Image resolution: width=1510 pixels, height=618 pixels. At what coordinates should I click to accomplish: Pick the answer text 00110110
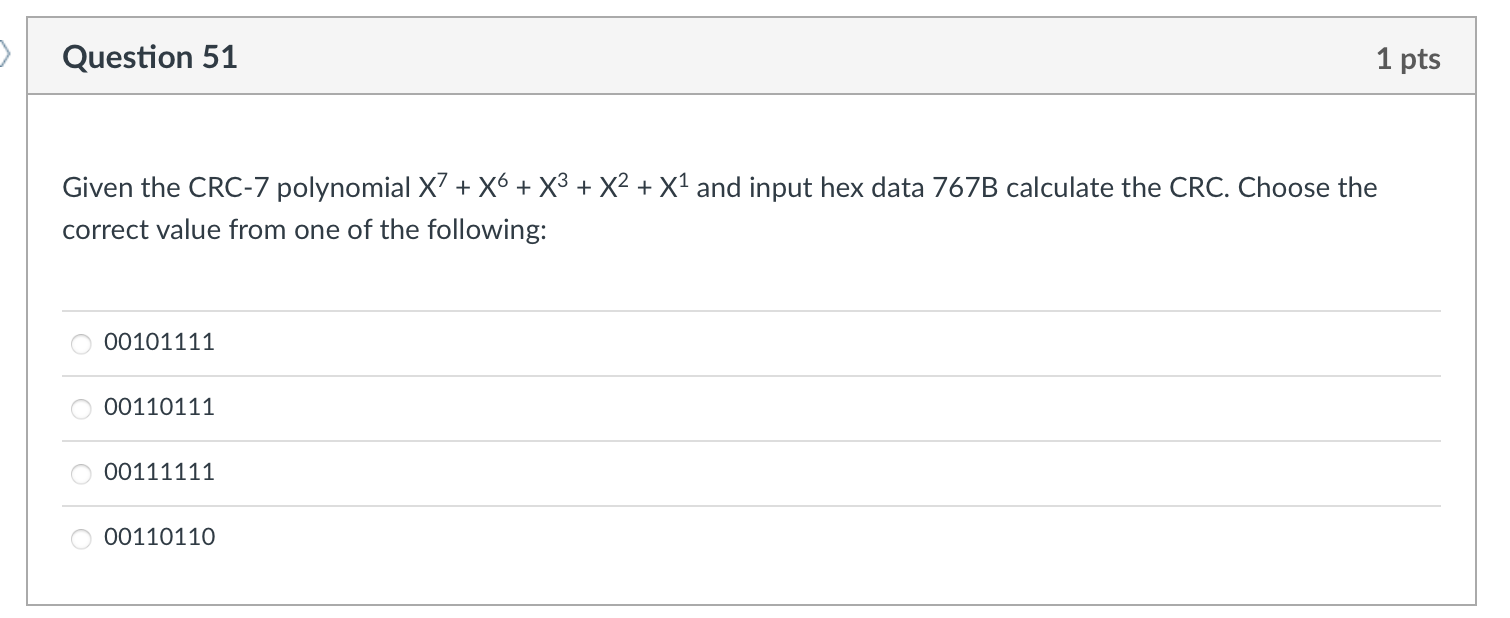tap(160, 538)
